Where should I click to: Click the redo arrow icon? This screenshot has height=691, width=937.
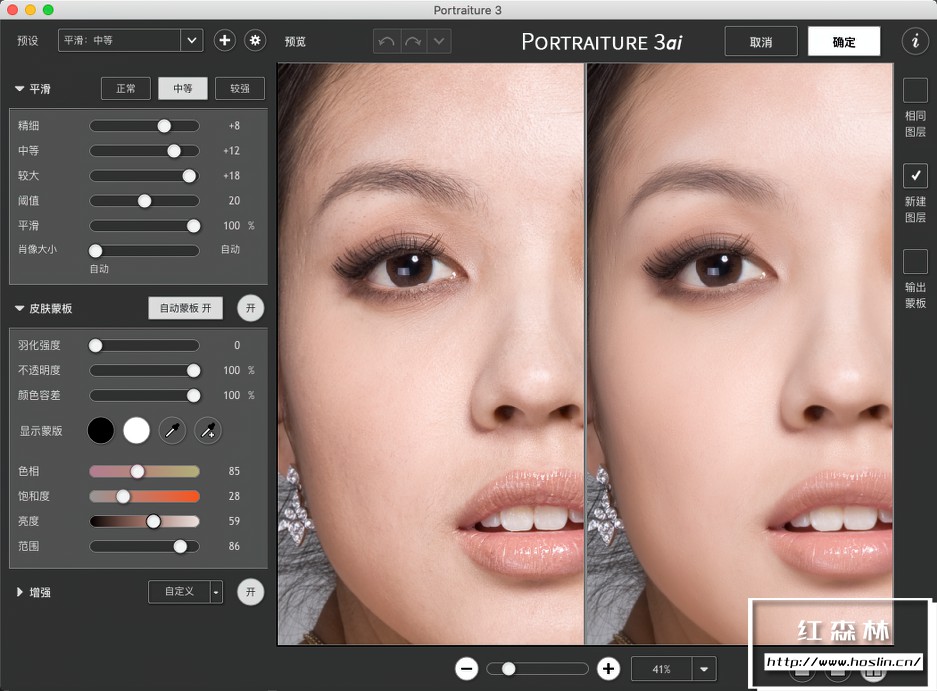click(x=412, y=41)
